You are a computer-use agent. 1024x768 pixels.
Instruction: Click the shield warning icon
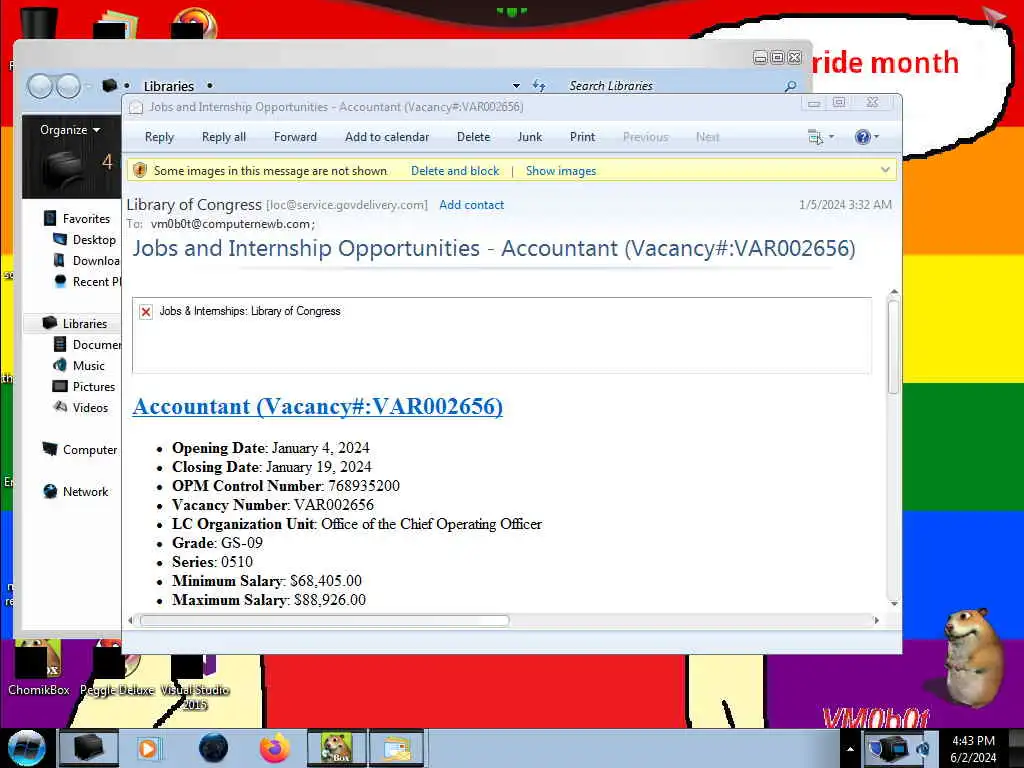140,170
